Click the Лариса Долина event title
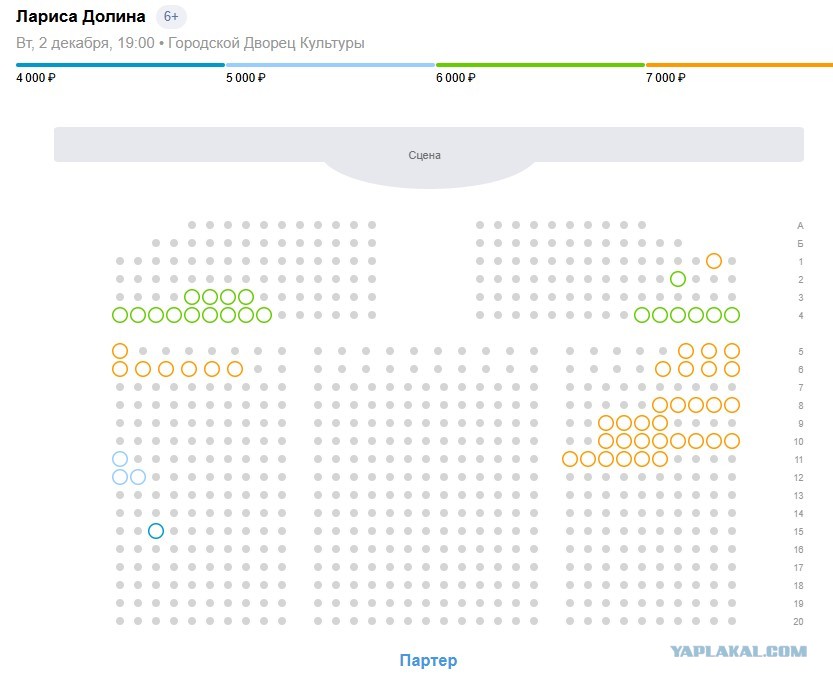The height and width of the screenshot is (681, 833). pyautogui.click(x=81, y=16)
